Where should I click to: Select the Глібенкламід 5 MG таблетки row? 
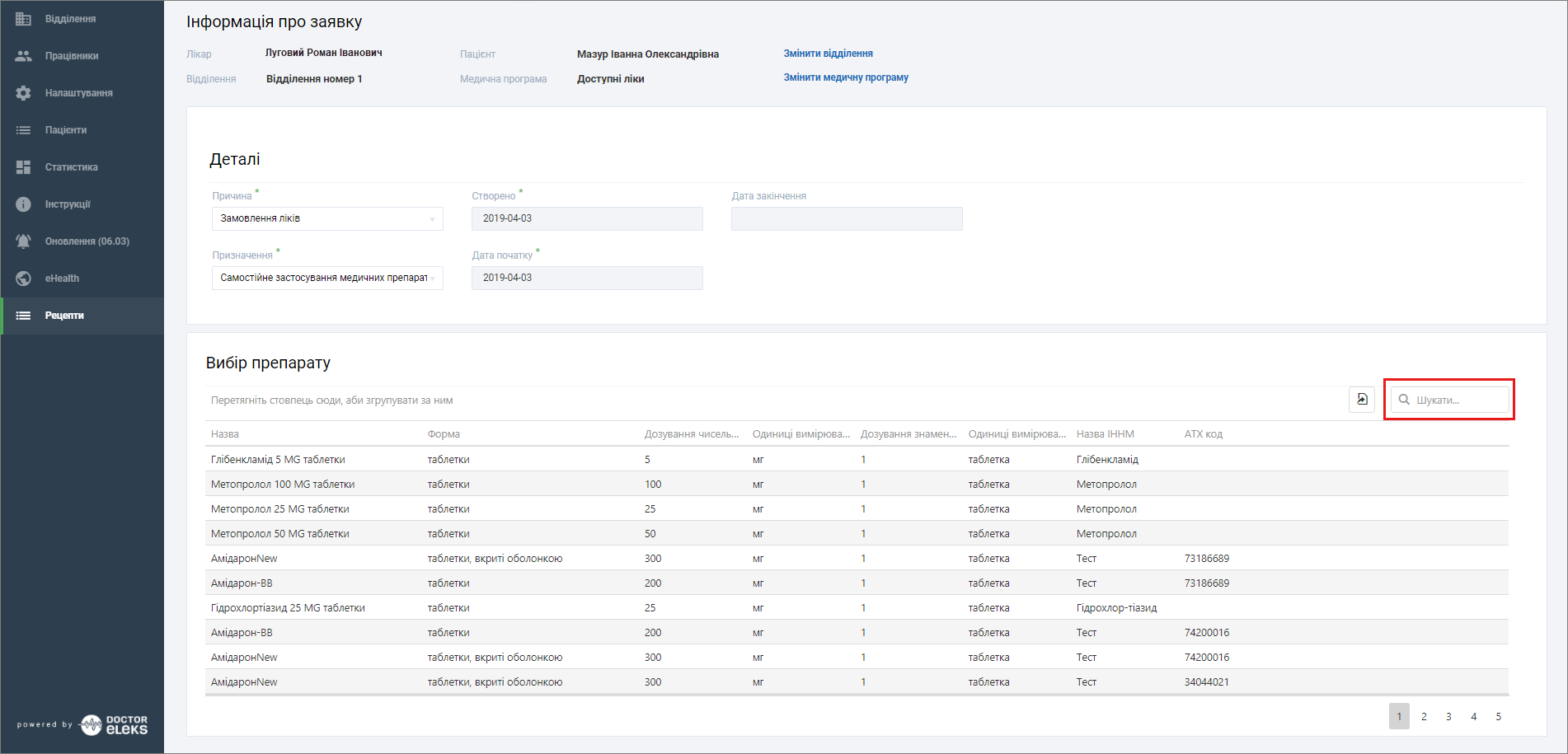(857, 459)
